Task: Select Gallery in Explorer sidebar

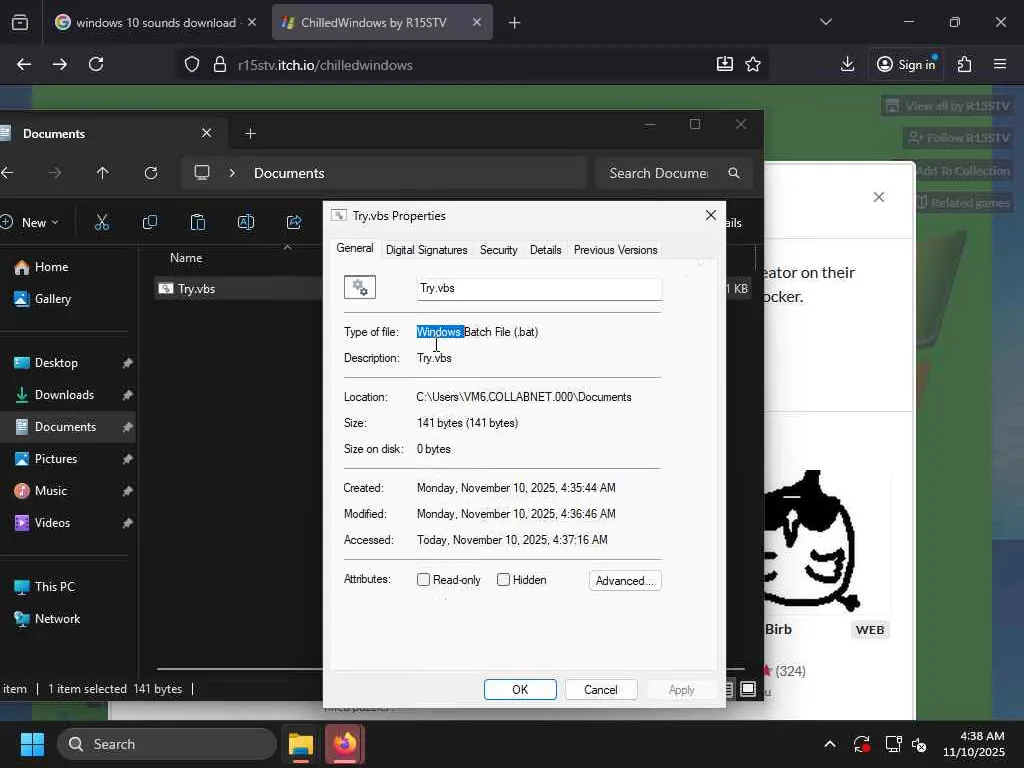Action: pyautogui.click(x=43, y=298)
